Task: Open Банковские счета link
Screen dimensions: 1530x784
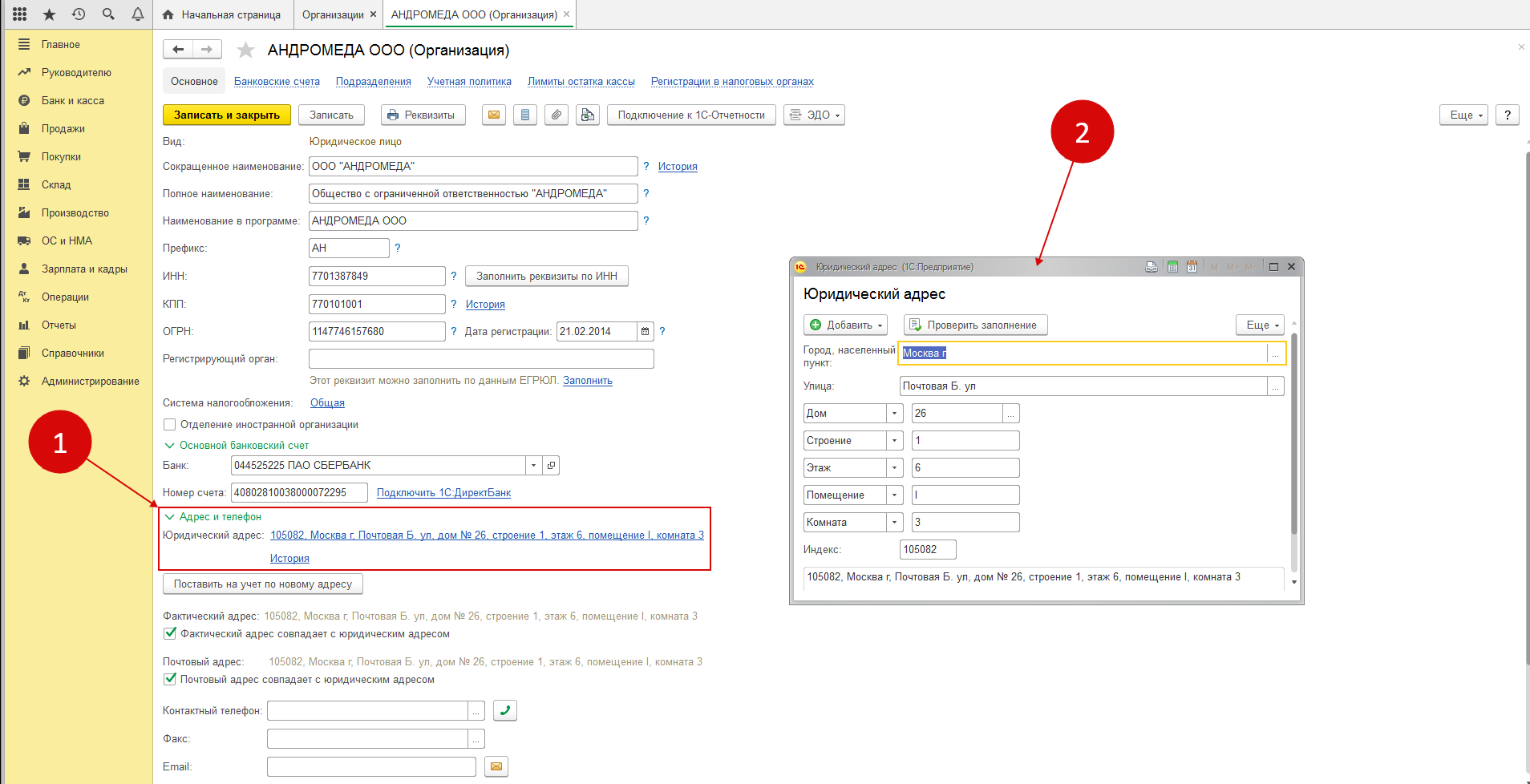Action: 277,82
